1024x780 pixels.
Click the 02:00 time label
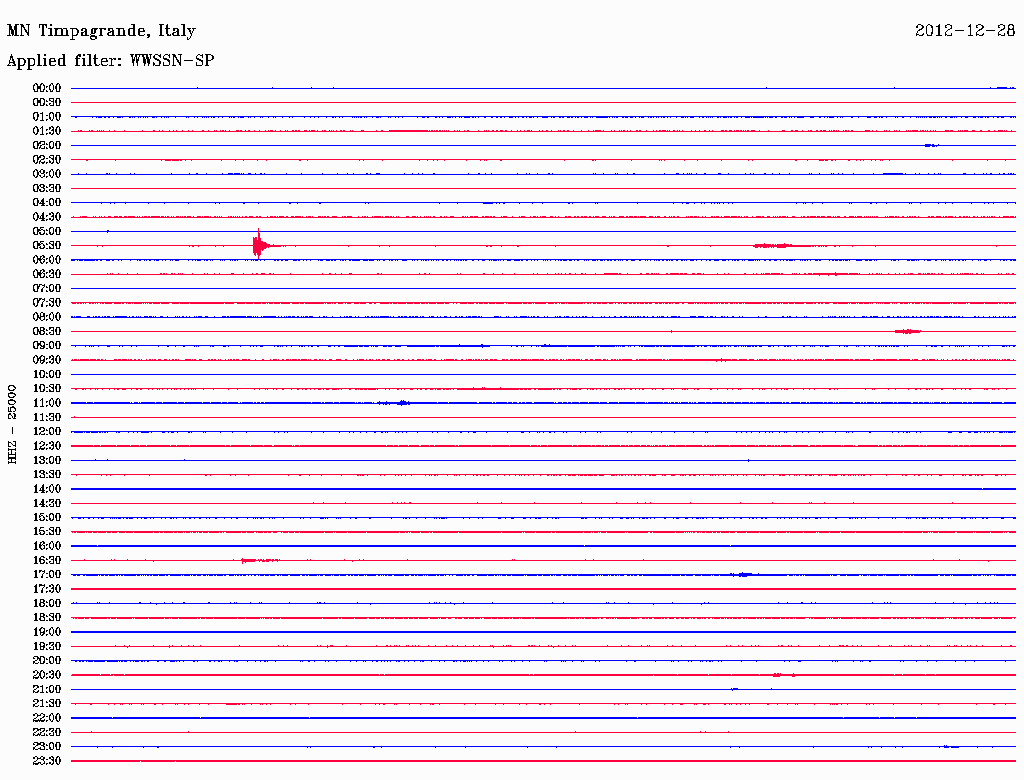(47, 145)
